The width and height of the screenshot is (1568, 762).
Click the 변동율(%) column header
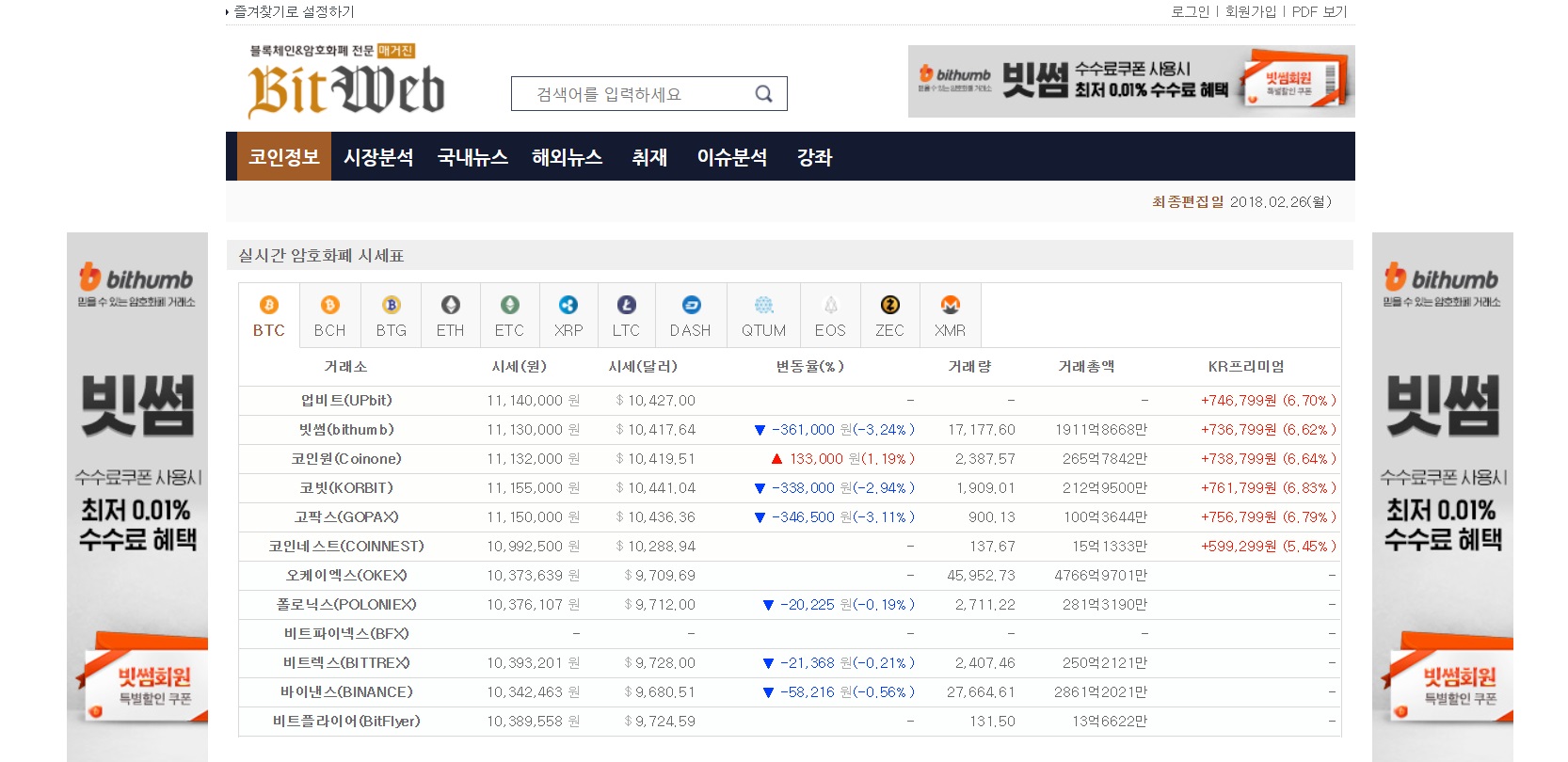[810, 367]
